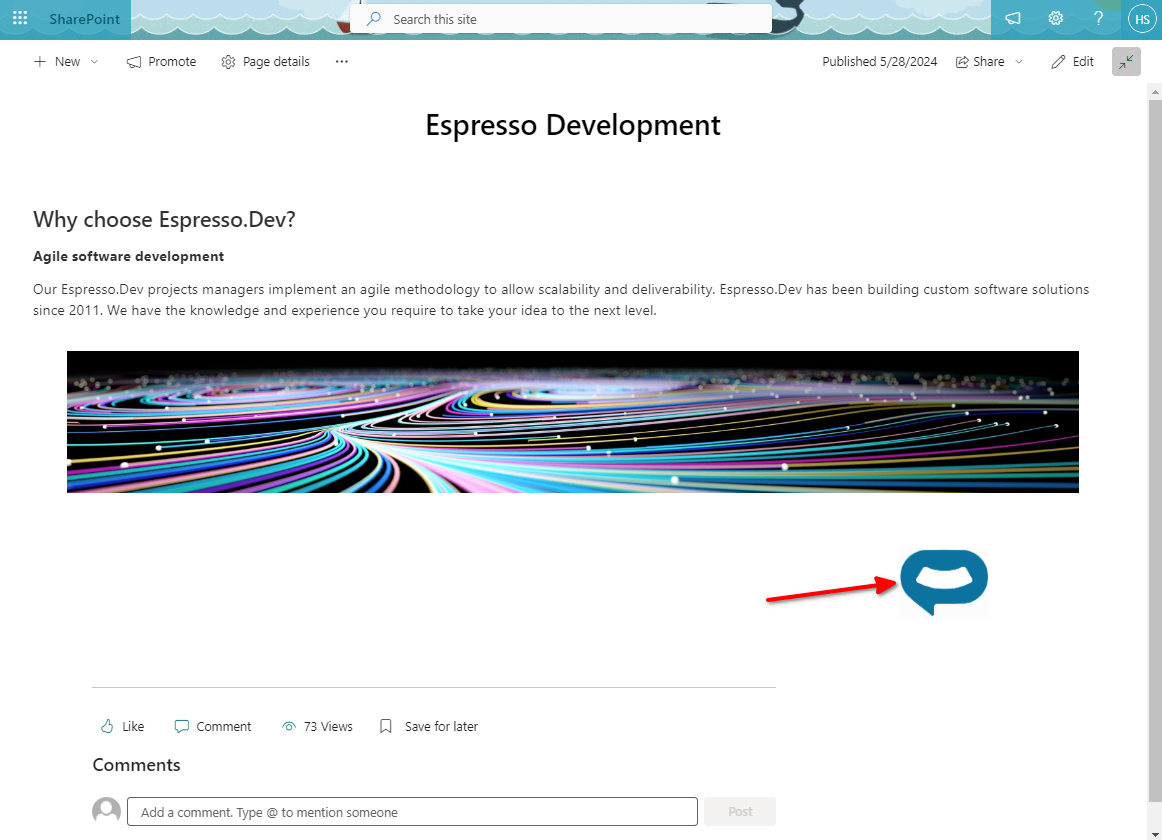Viewport: 1162px width, 840px height.
Task: Click the Promote command
Action: 162,62
